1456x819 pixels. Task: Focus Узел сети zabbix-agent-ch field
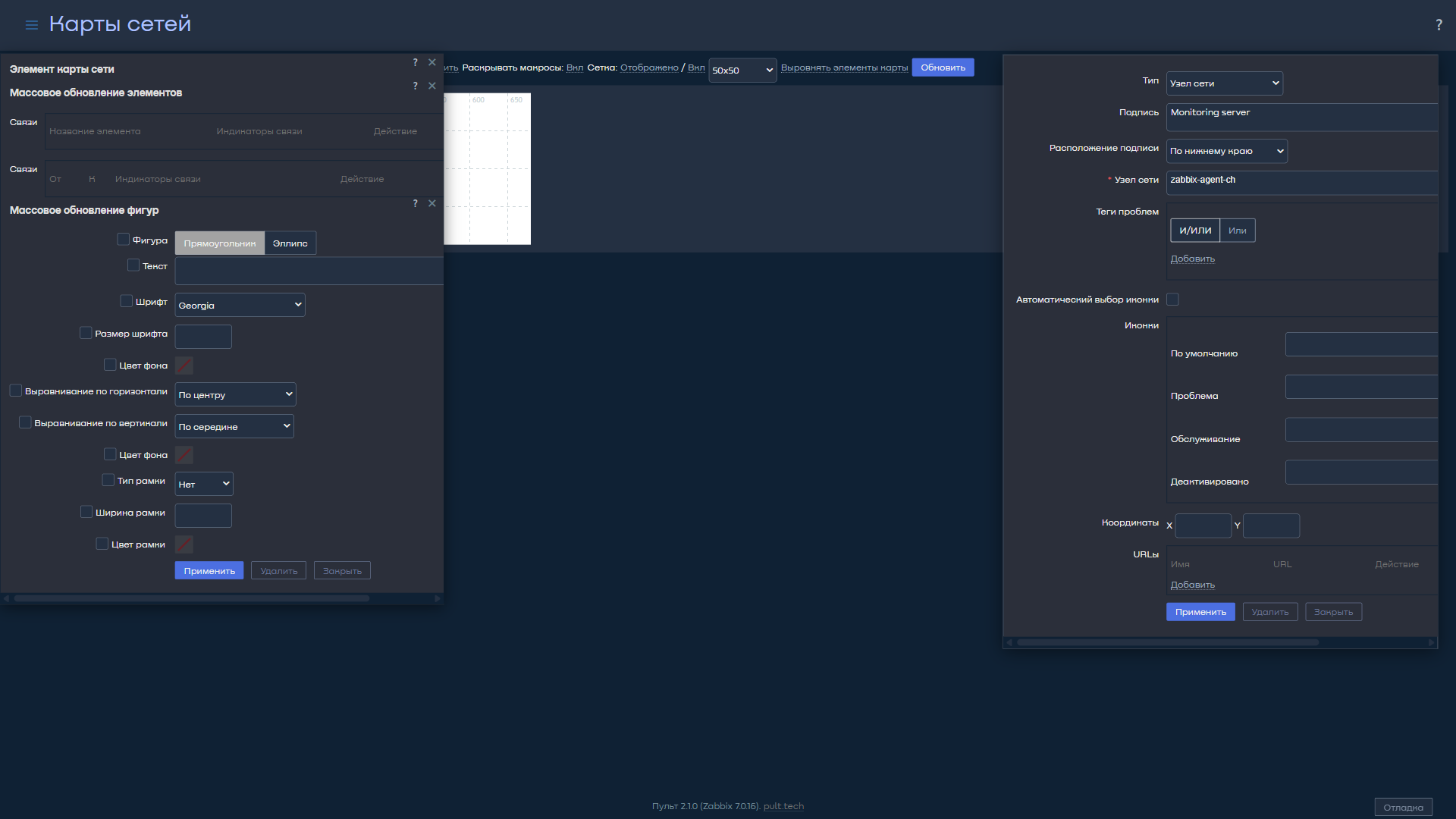(x=1302, y=183)
